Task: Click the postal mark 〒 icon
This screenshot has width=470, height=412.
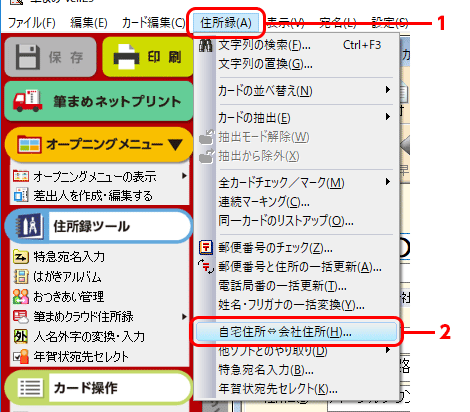Action: pyautogui.click(x=206, y=247)
